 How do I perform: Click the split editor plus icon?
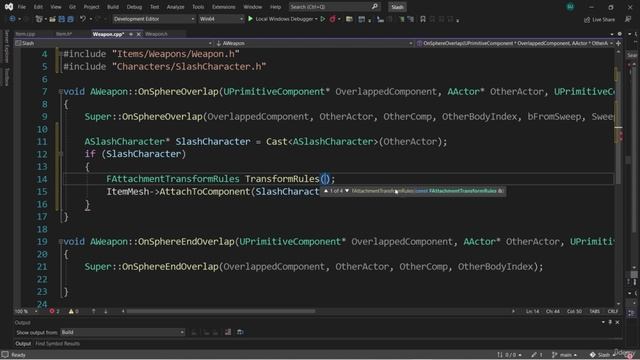(618, 43)
